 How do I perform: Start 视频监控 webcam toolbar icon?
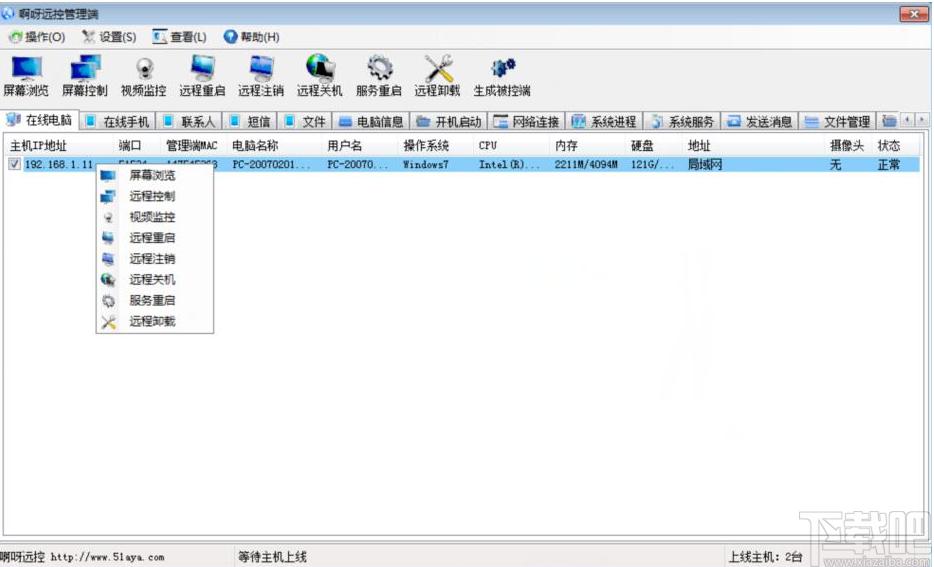tap(144, 76)
